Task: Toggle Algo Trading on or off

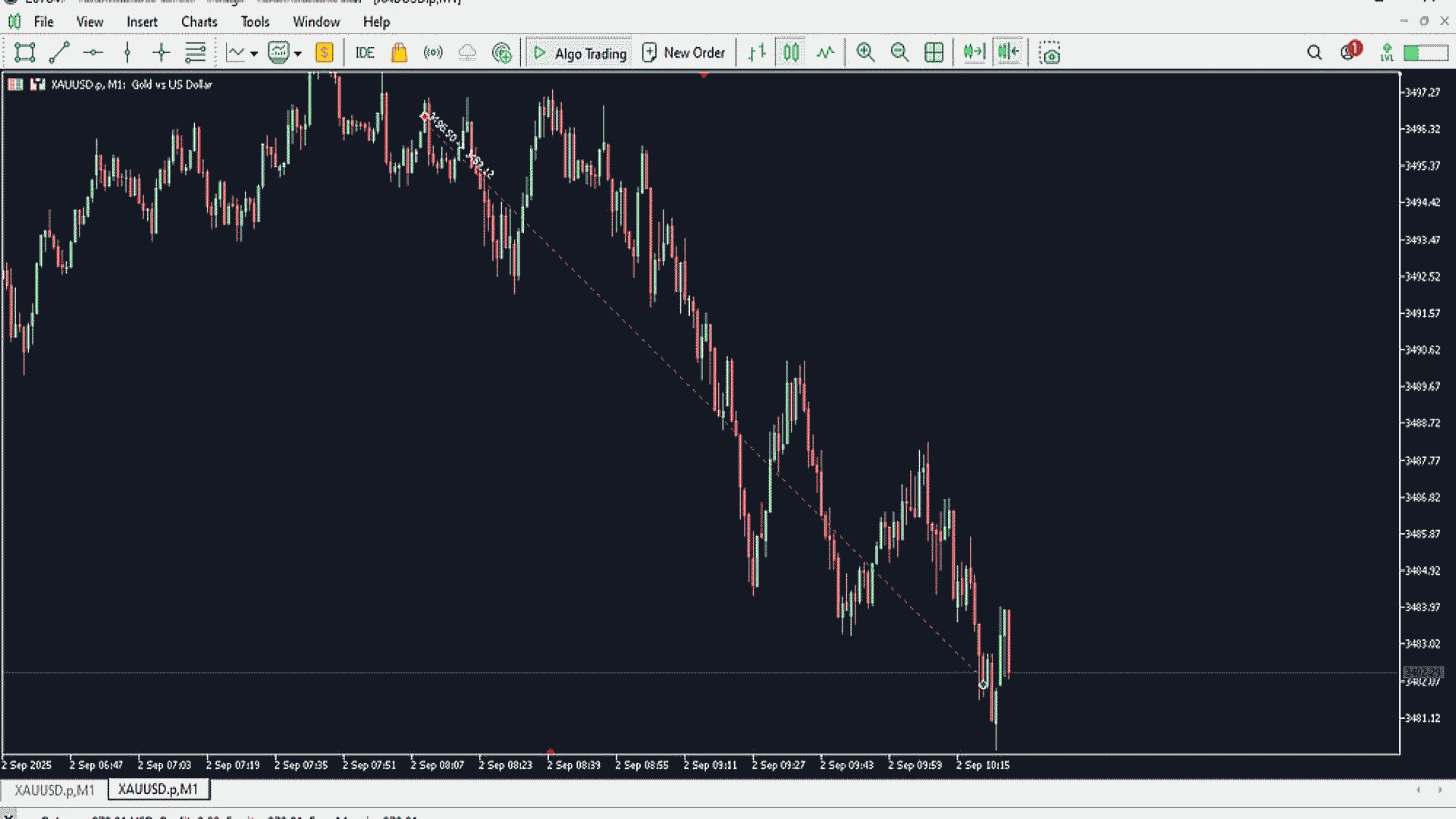Action: click(x=580, y=52)
